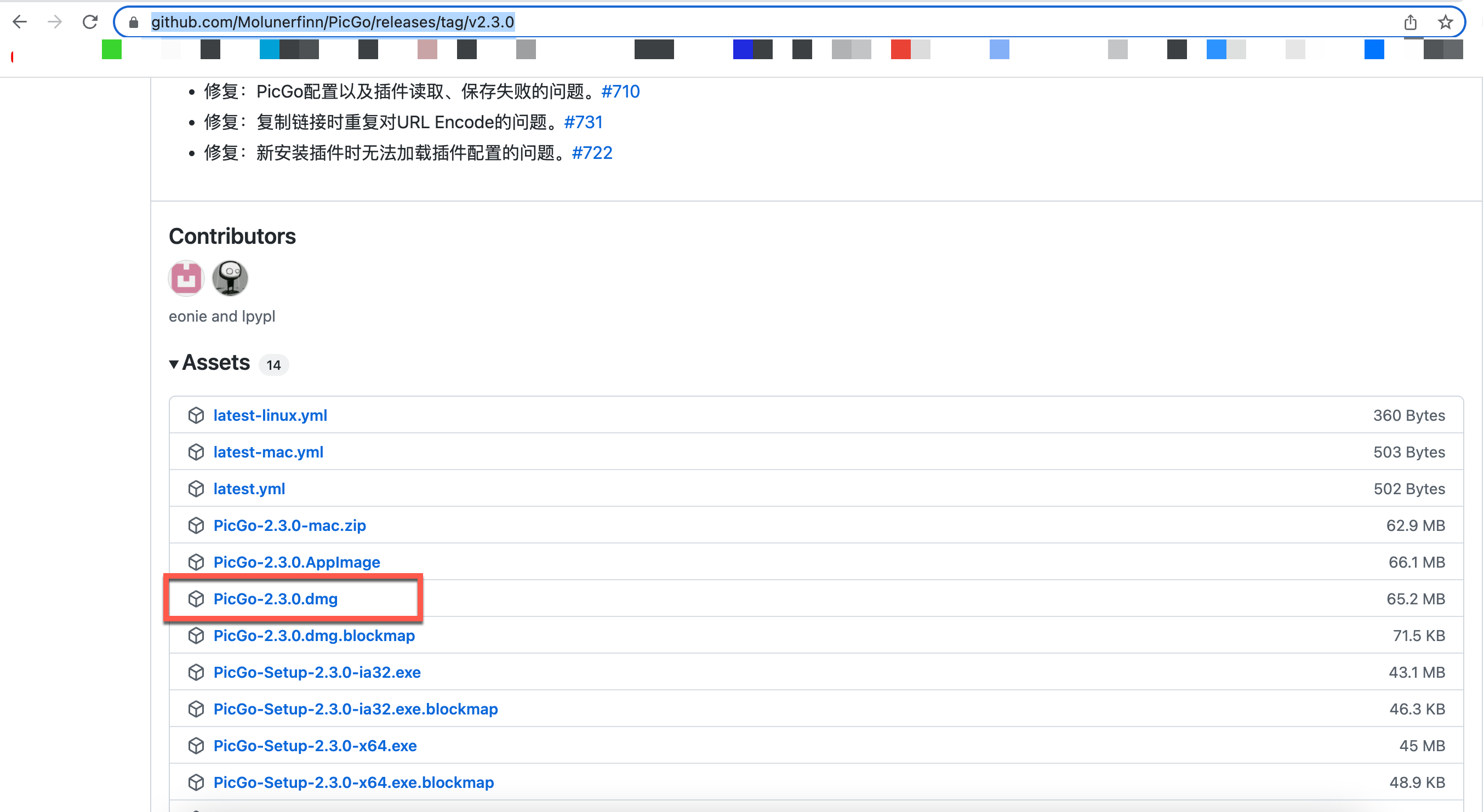Open the pink eonie contributor avatar
The image size is (1484, 812).
point(186,278)
